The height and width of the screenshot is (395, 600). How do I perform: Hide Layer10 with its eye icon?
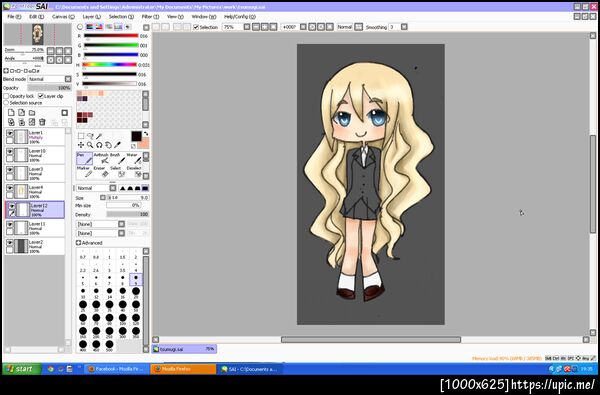tap(10, 152)
